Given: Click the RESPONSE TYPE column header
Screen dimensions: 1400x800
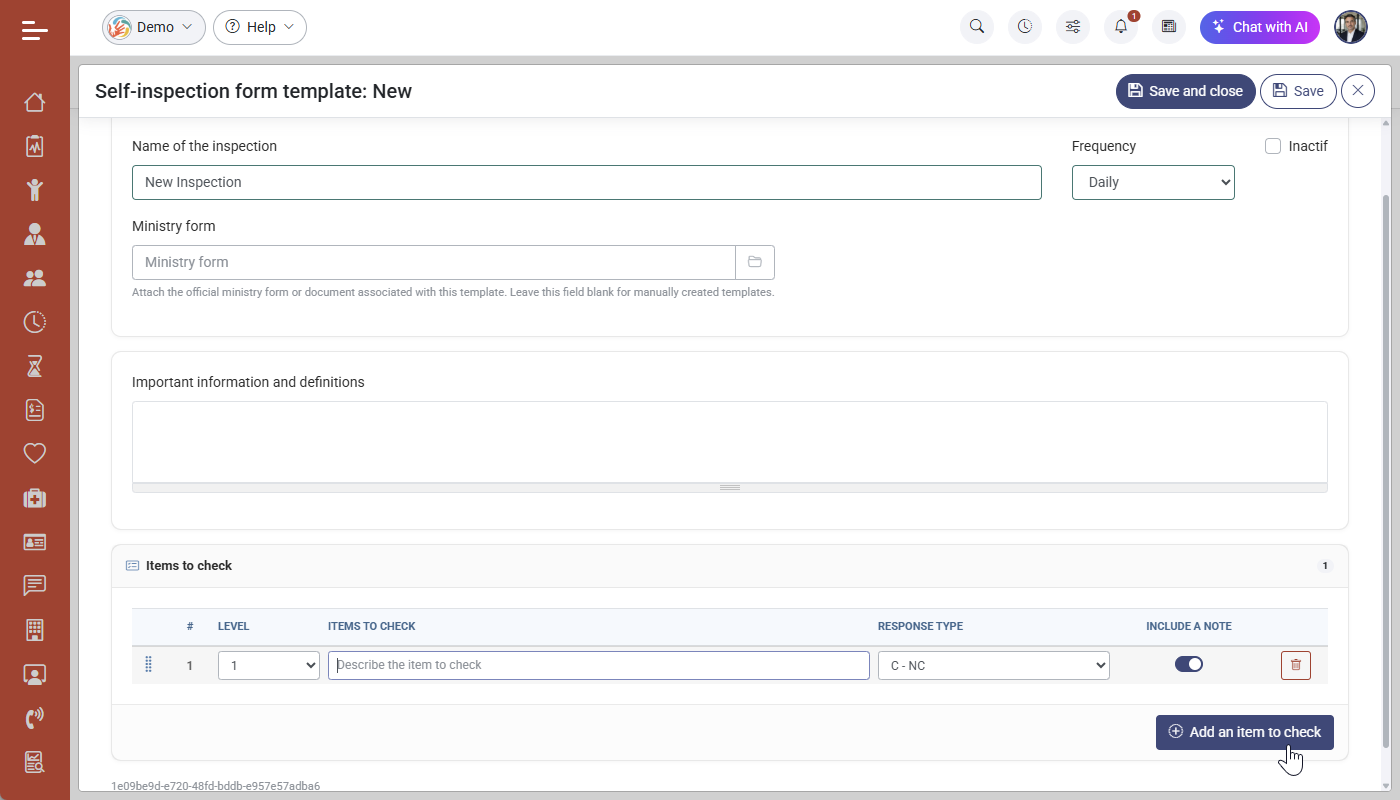Looking at the screenshot, I should (x=920, y=626).
